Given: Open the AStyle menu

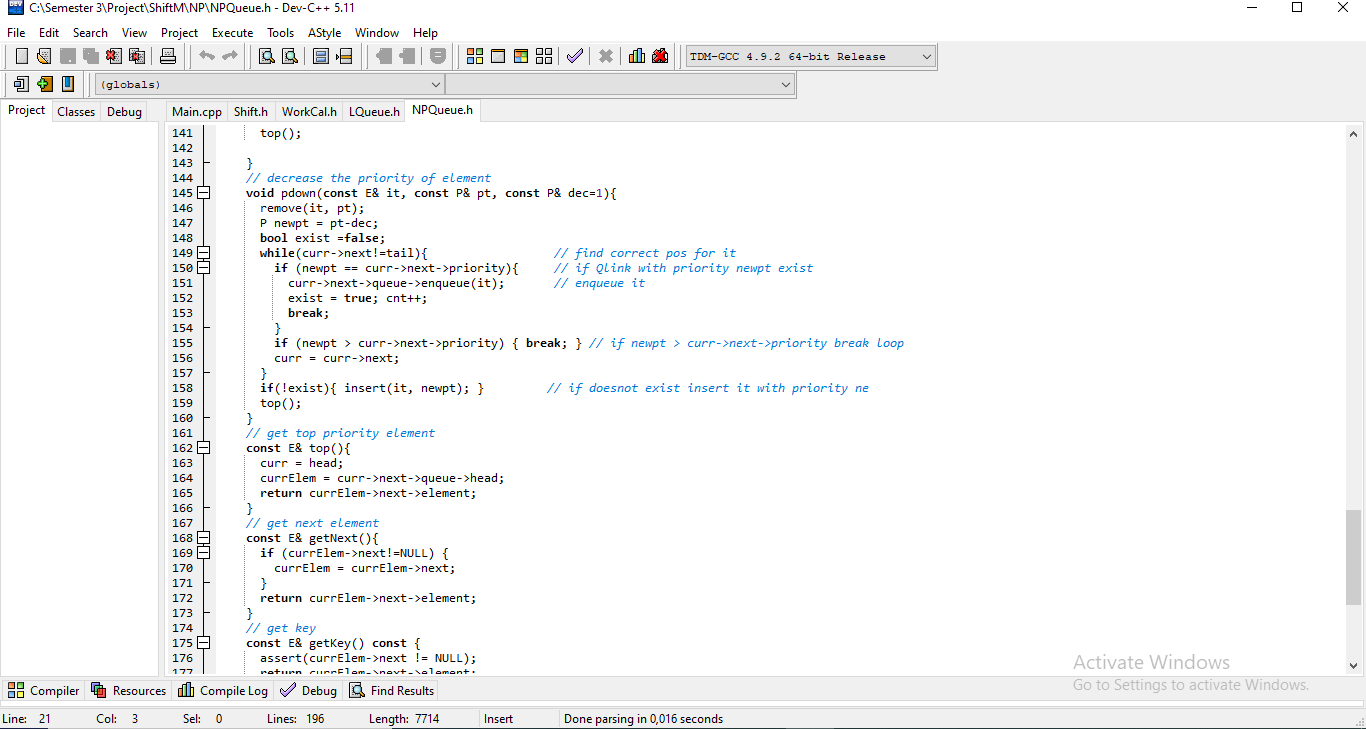Looking at the screenshot, I should tap(324, 33).
